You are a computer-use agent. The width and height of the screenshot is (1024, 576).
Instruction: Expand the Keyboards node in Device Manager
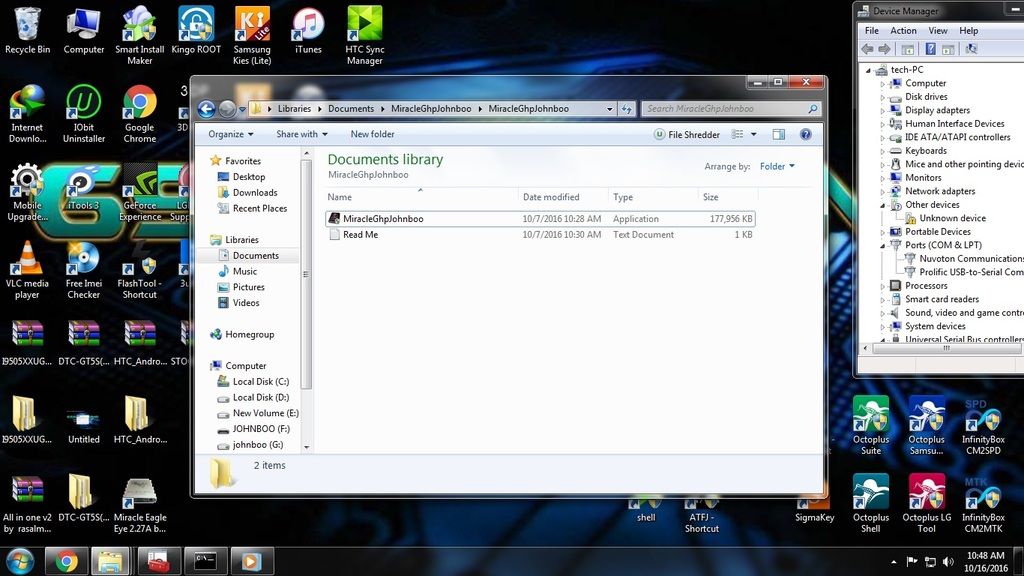(883, 151)
